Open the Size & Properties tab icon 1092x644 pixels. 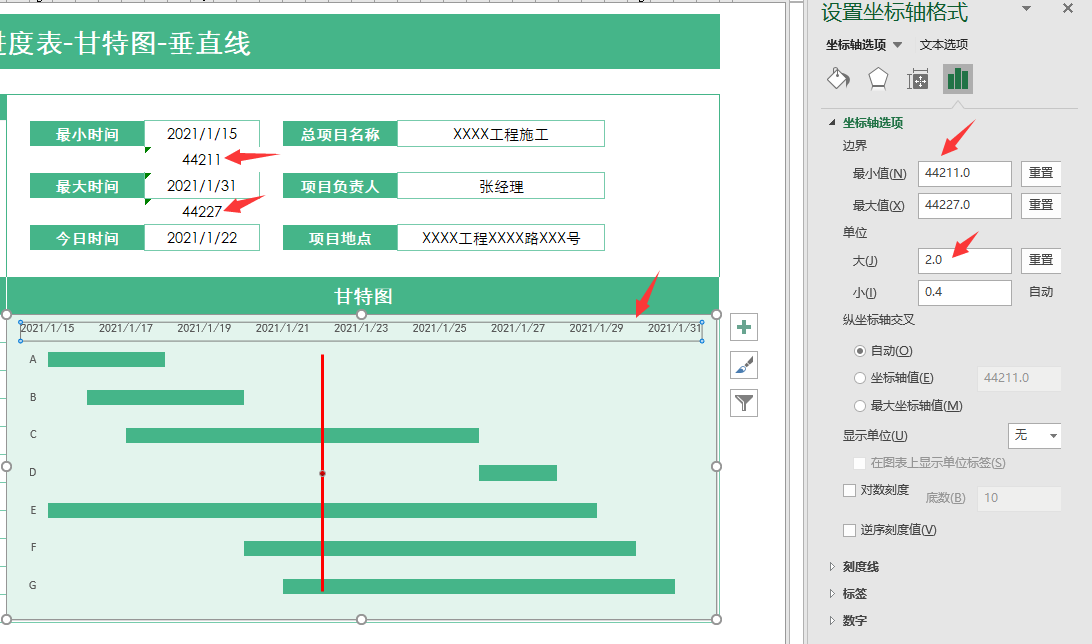point(918,79)
